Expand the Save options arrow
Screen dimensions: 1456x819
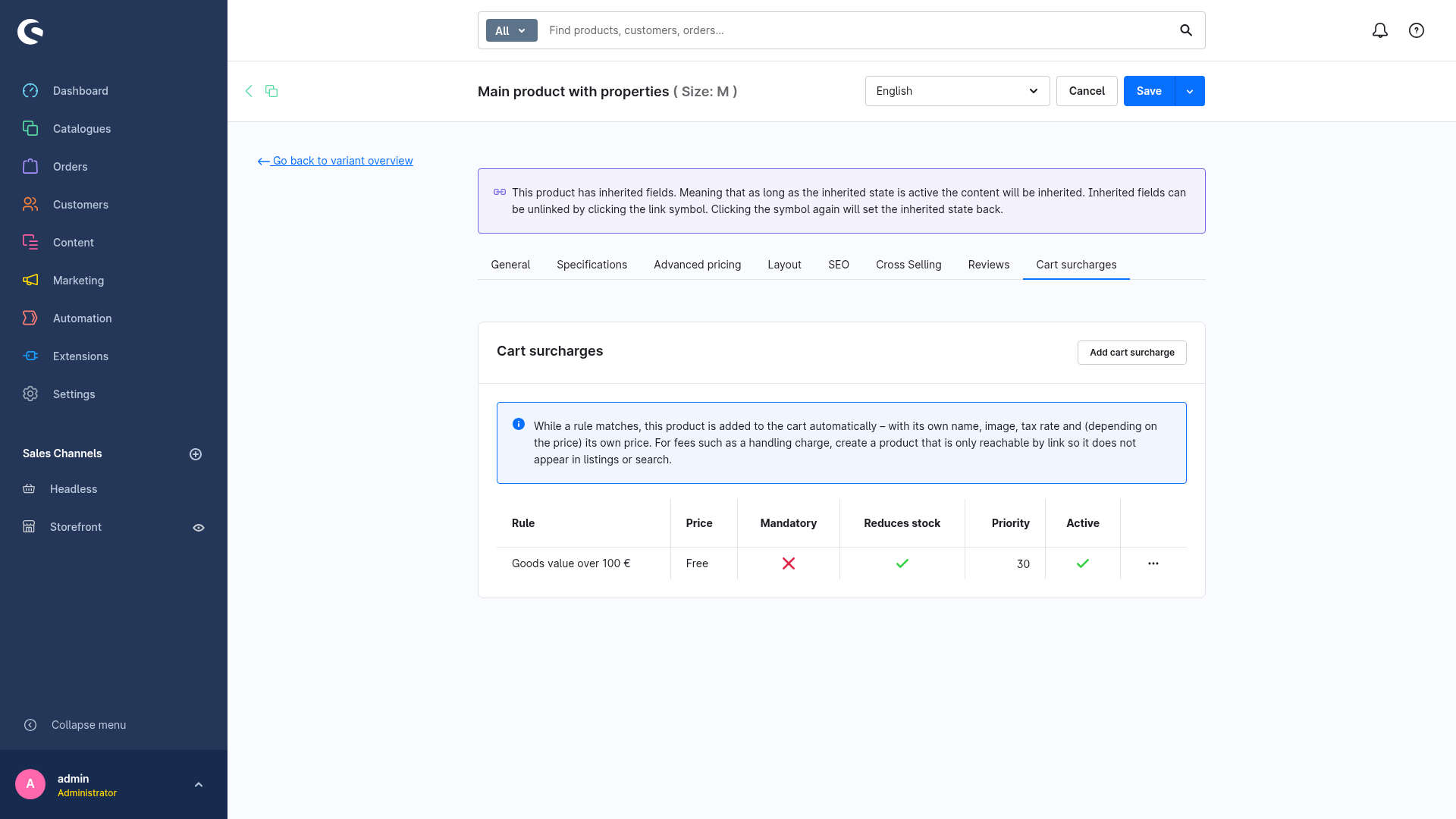tap(1190, 91)
